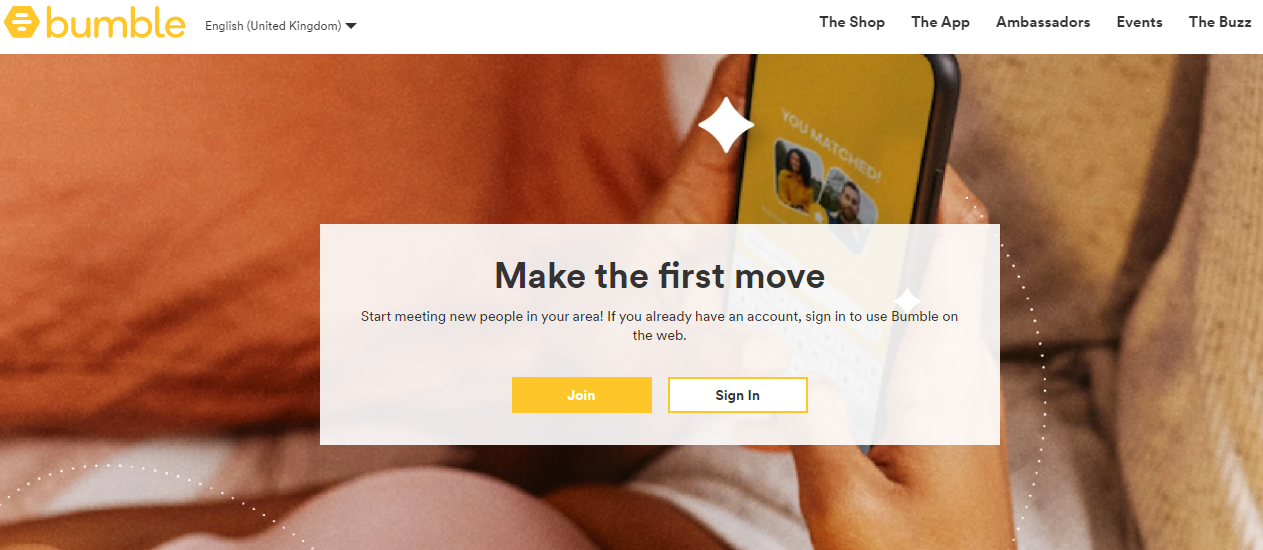Open the Ambassadors navigation link
This screenshot has width=1263, height=550.
point(1043,22)
